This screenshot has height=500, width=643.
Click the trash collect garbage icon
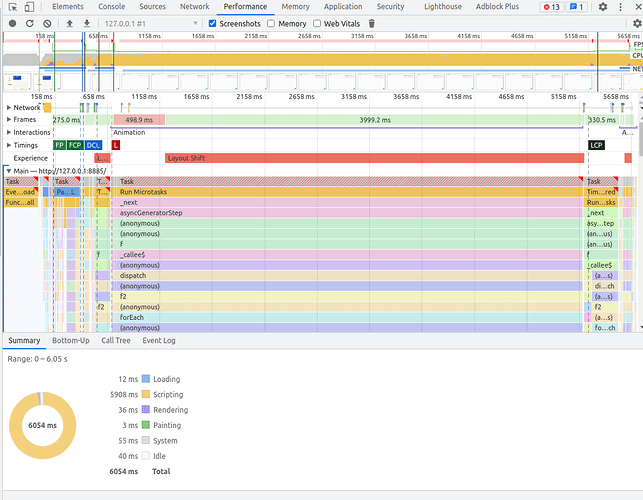(x=372, y=23)
